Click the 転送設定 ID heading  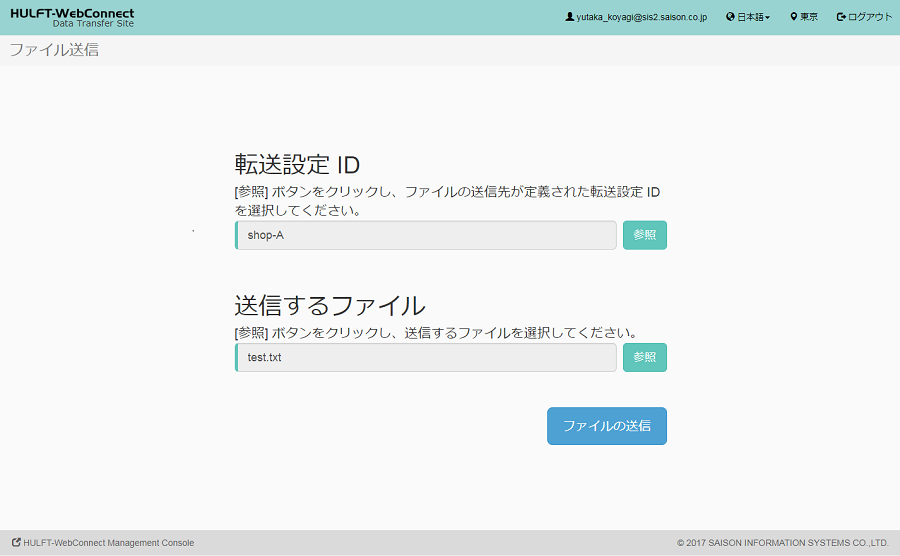tap(297, 165)
